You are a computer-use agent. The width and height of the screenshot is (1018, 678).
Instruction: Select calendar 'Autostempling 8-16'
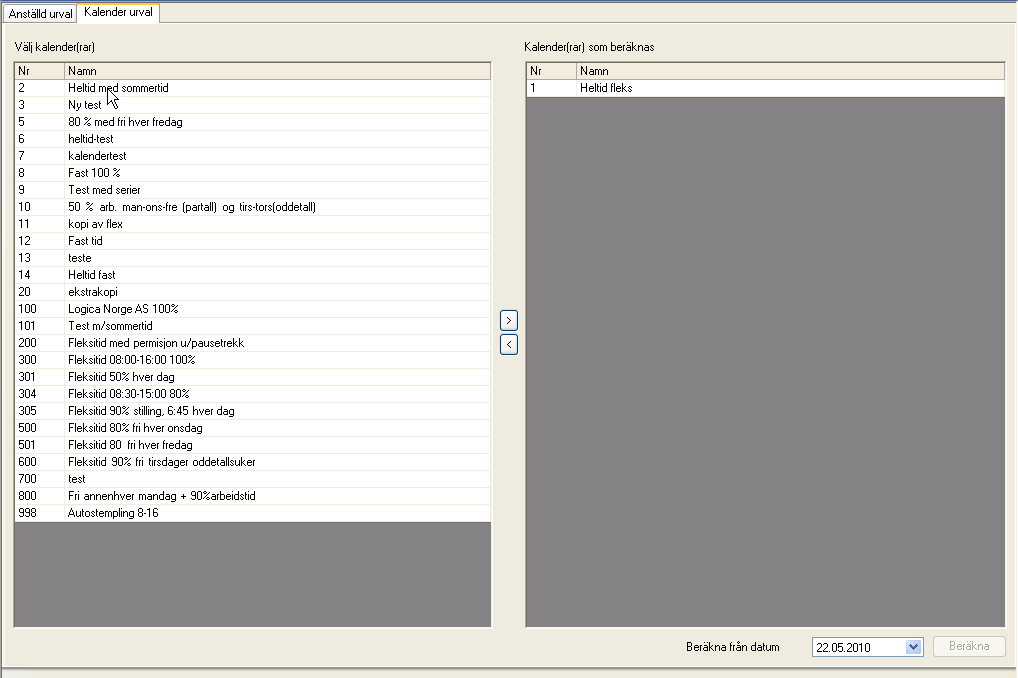(x=253, y=512)
